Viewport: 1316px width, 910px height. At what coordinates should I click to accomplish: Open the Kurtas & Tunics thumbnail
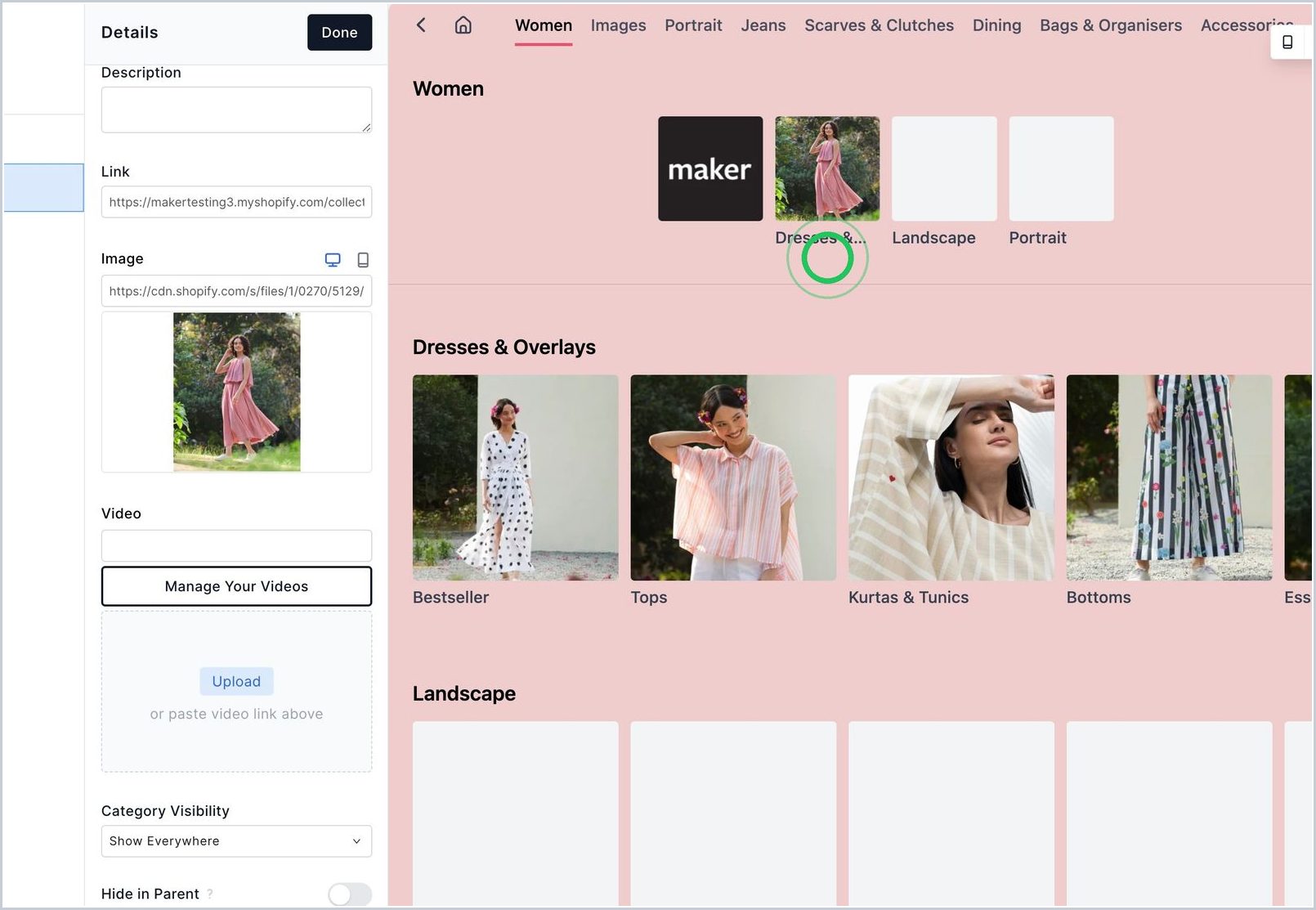(951, 477)
